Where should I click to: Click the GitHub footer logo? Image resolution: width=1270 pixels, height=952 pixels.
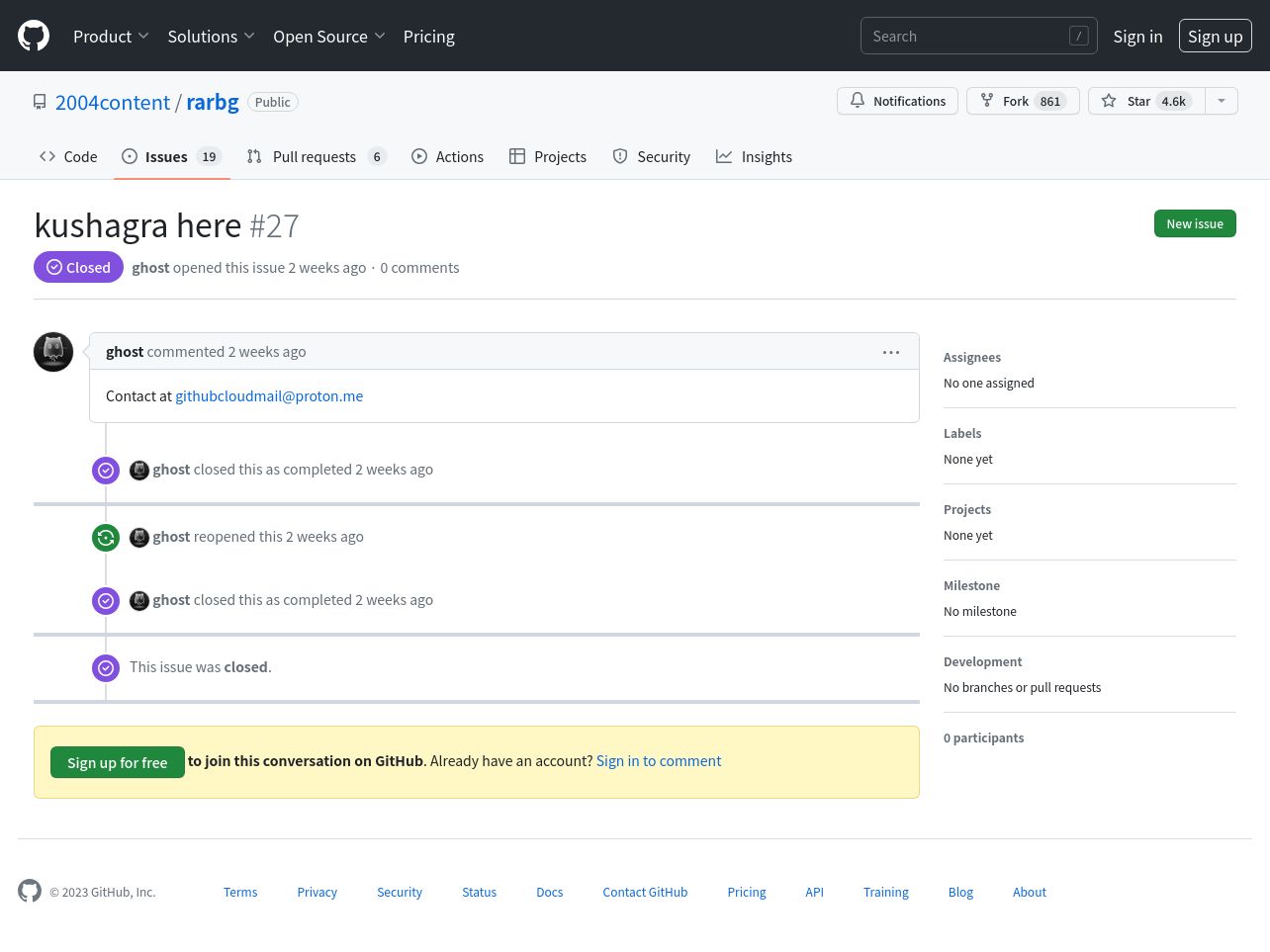pos(30,891)
